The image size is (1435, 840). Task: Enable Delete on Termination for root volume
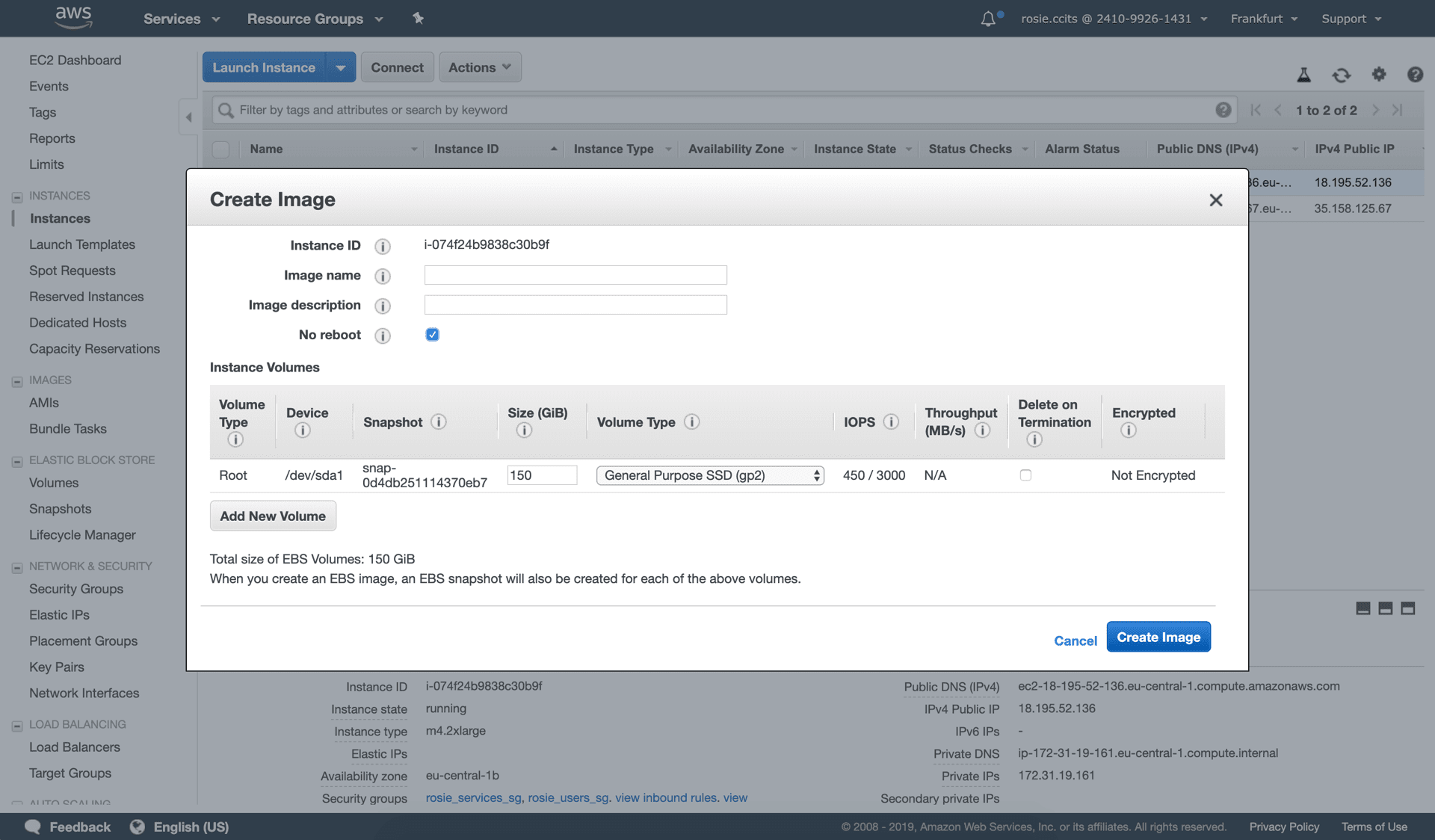click(1025, 475)
